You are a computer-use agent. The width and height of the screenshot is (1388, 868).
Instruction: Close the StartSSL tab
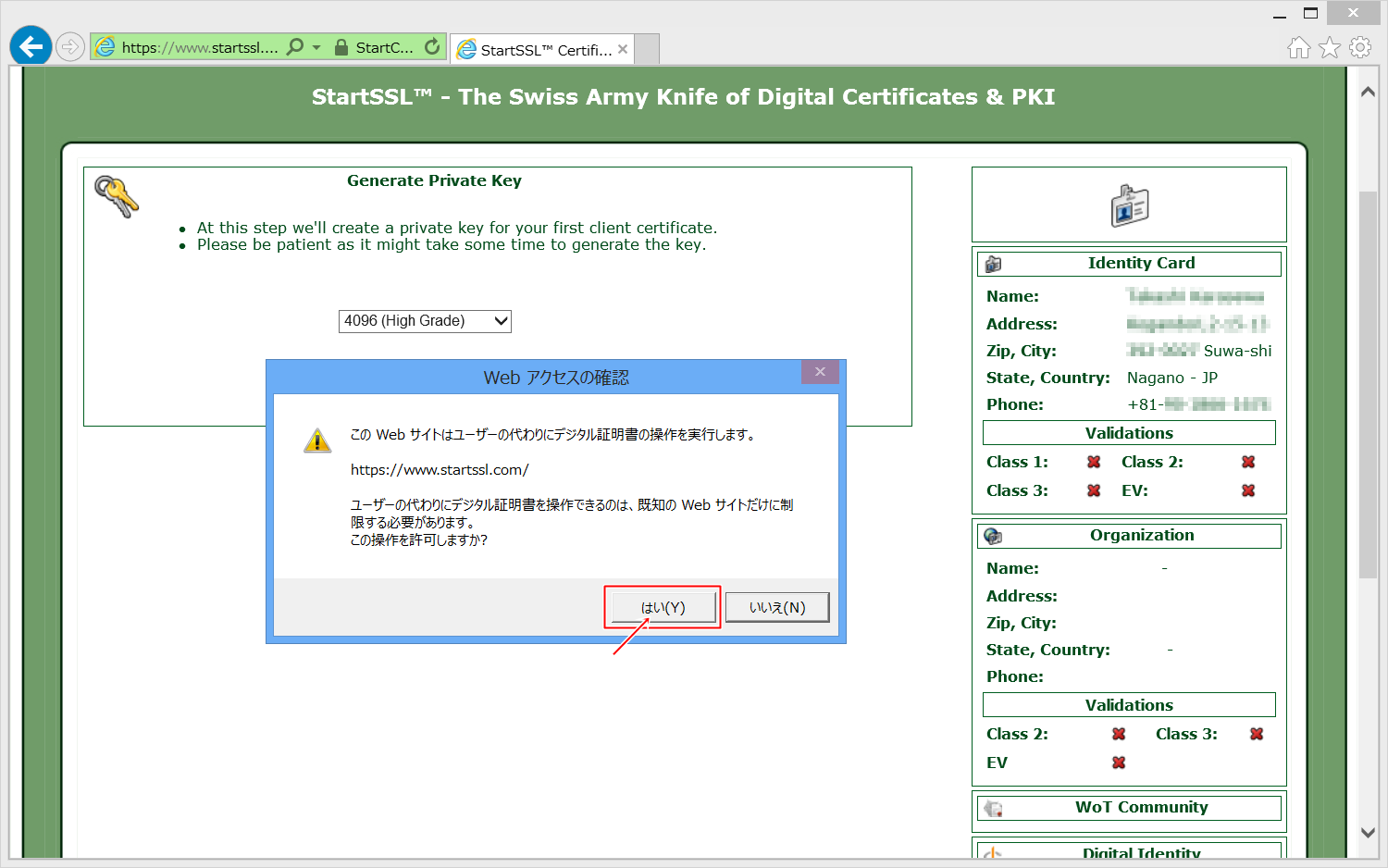coord(623,49)
